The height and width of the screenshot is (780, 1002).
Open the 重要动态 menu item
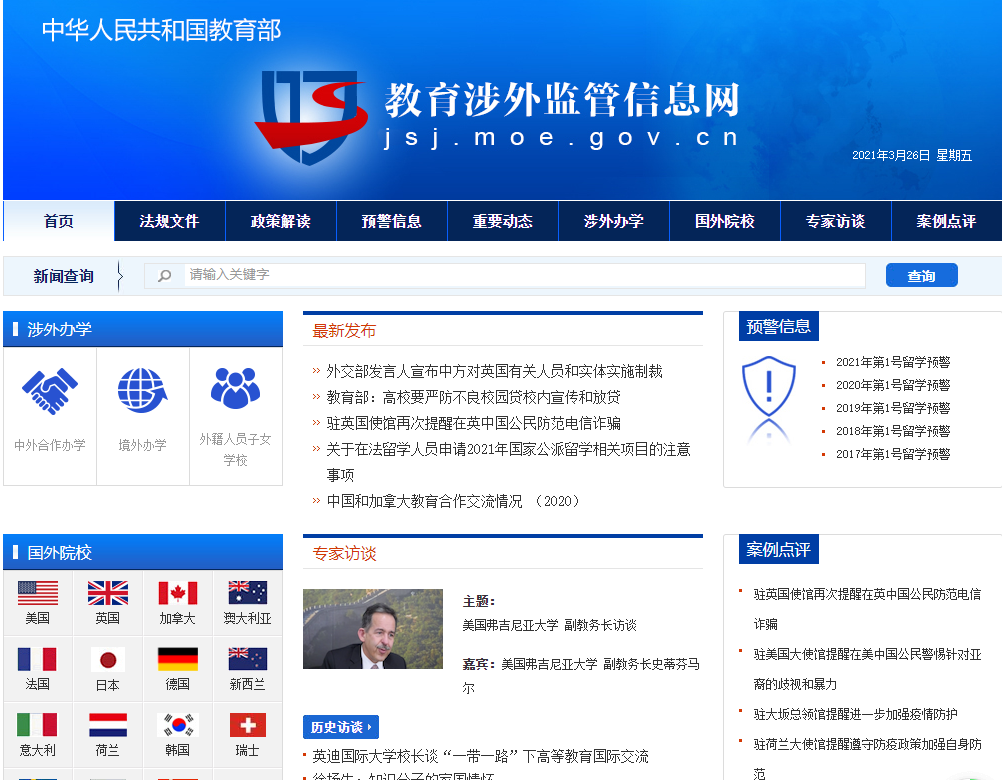[x=503, y=221]
